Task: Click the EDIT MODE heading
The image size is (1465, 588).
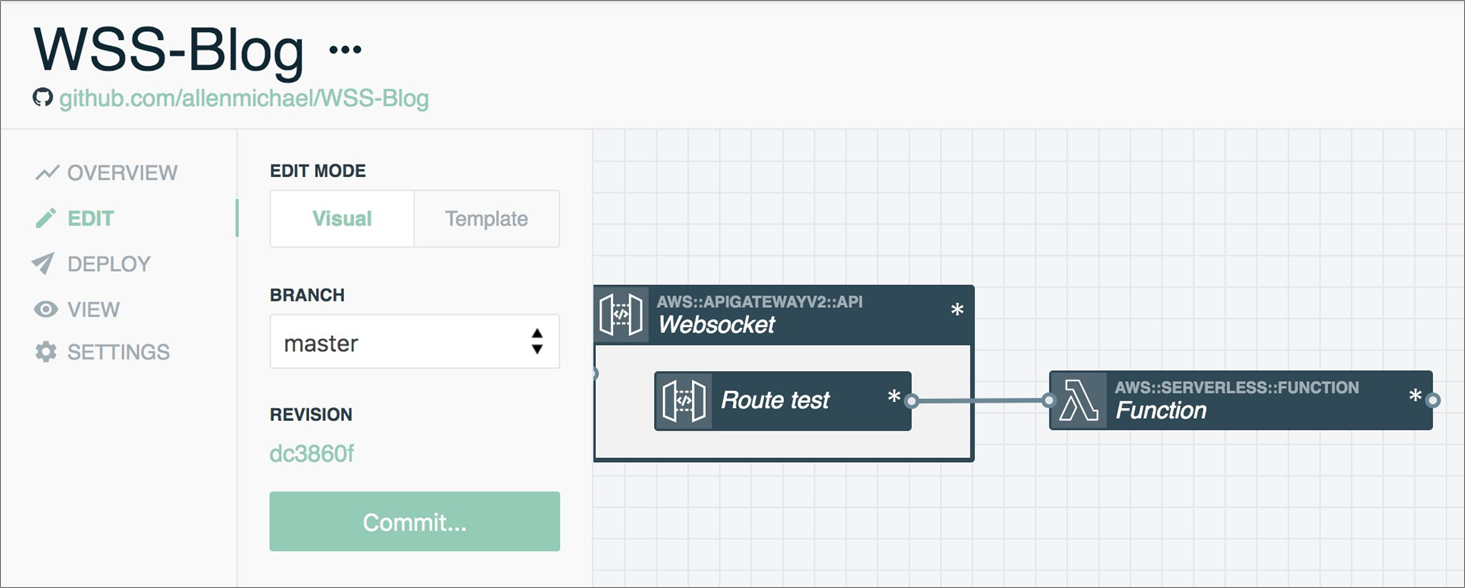Action: tap(318, 171)
